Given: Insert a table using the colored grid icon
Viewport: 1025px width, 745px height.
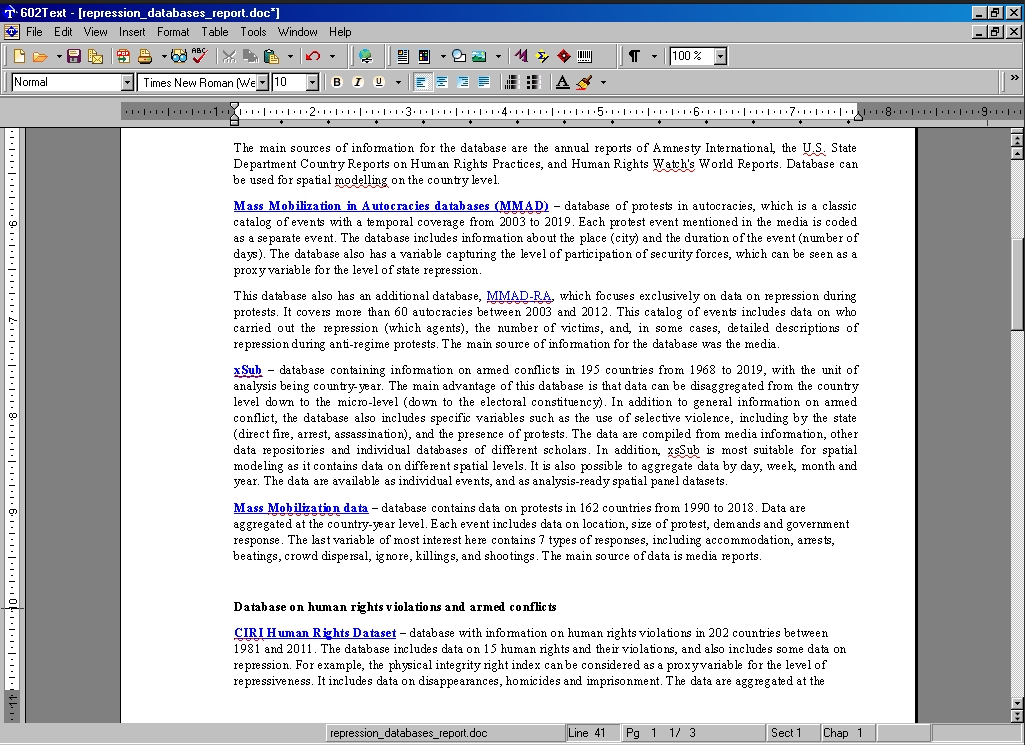Looking at the screenshot, I should tap(424, 56).
